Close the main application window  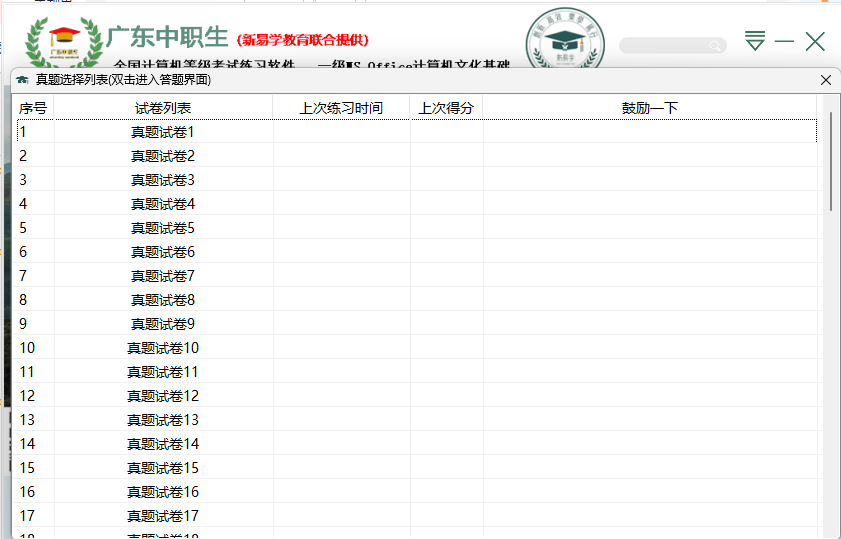[x=815, y=41]
